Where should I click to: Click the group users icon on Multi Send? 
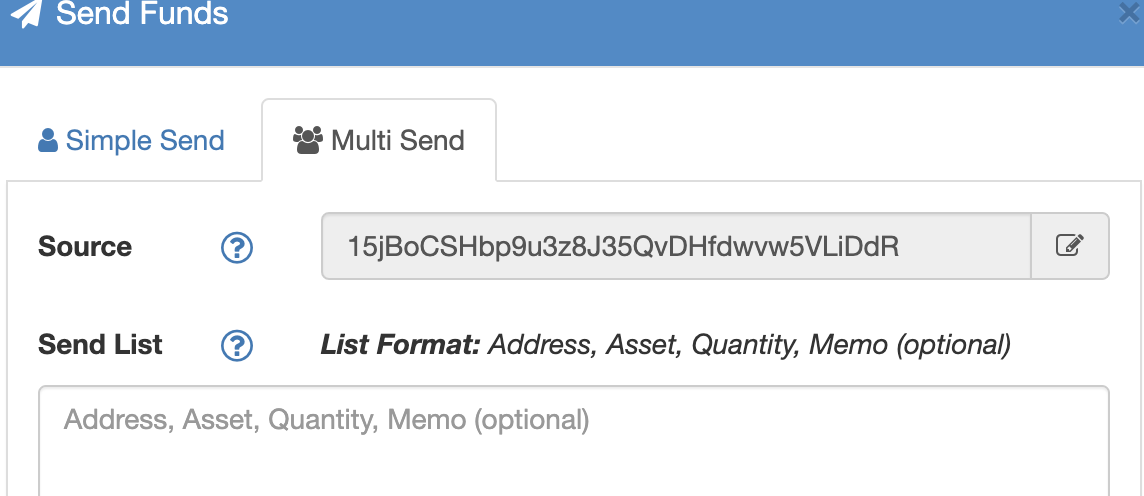click(x=308, y=140)
